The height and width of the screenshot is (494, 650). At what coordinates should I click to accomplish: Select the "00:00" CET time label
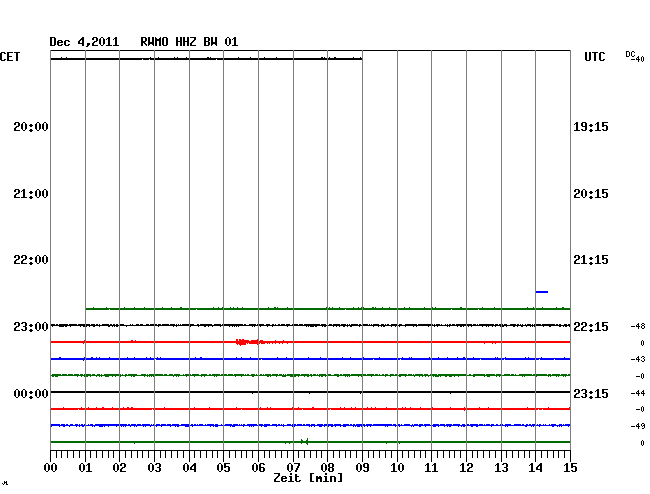click(x=31, y=393)
